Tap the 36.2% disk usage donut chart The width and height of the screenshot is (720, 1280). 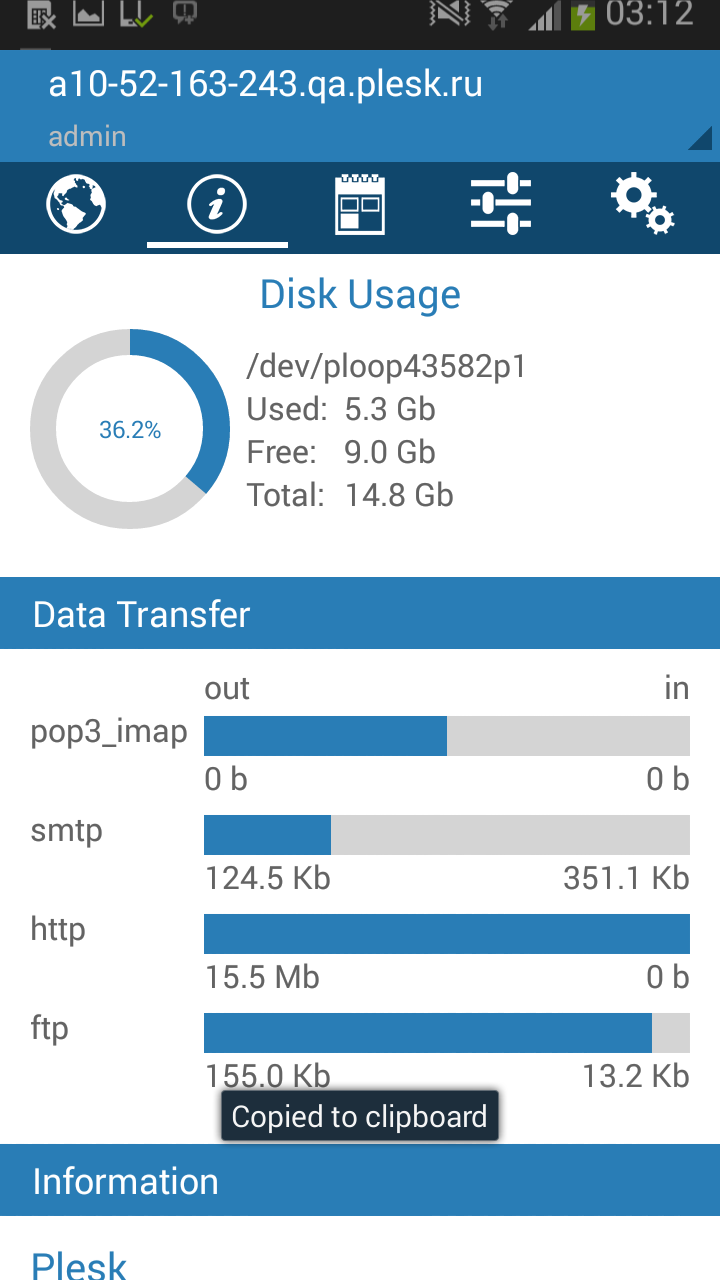click(130, 429)
